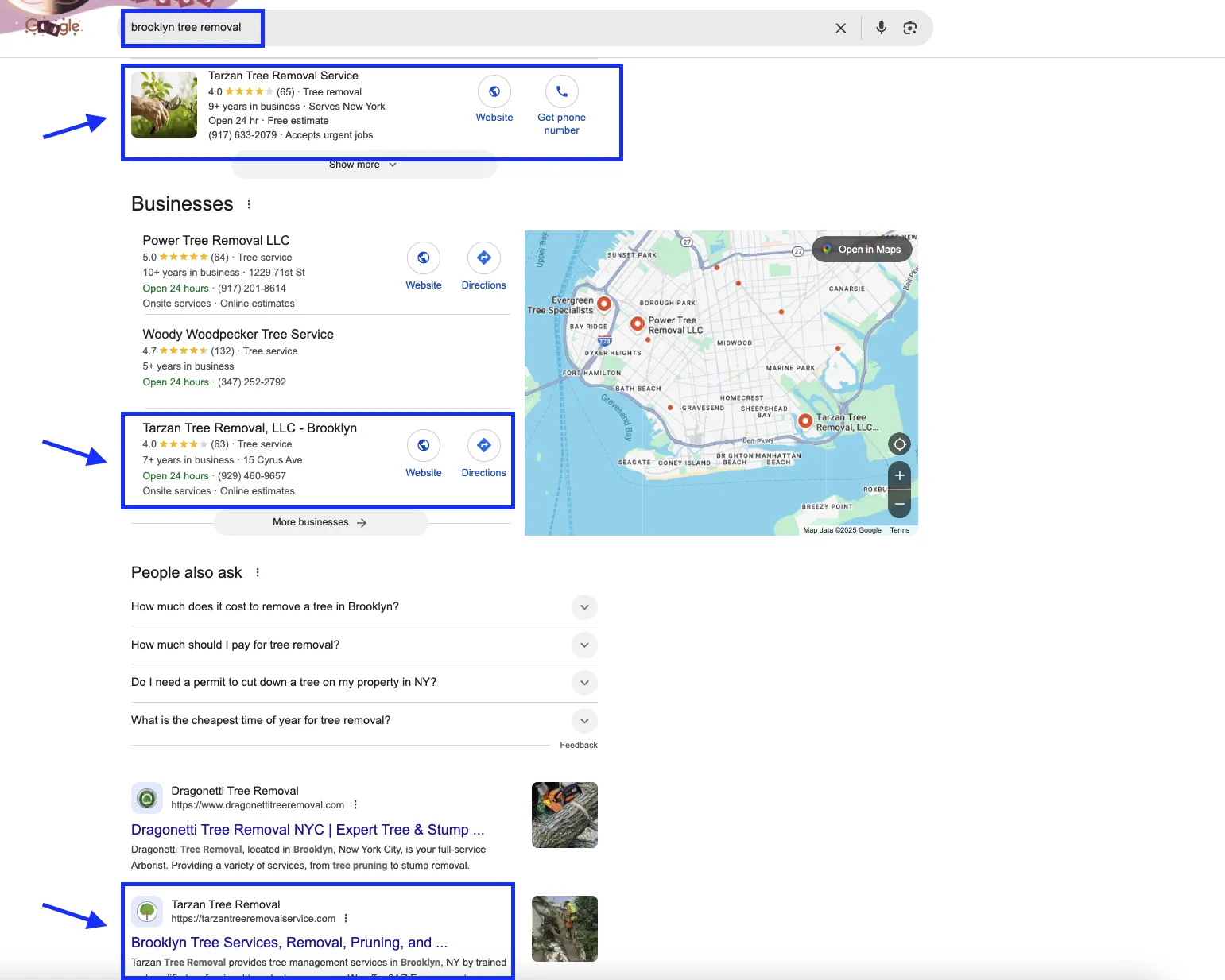Expand 'Do I need a permit' question

364,682
